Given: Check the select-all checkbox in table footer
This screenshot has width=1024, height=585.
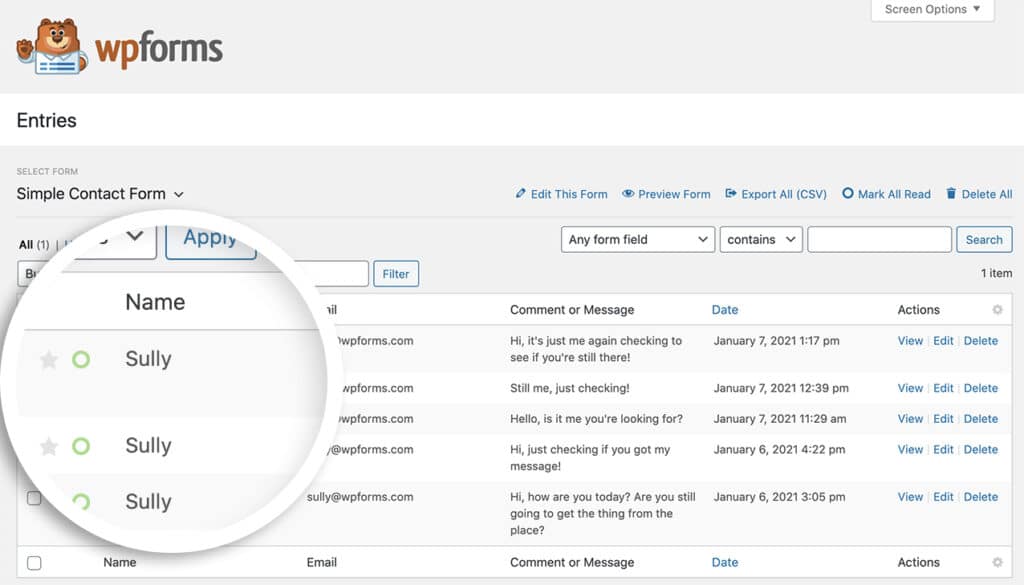Looking at the screenshot, I should [x=34, y=563].
